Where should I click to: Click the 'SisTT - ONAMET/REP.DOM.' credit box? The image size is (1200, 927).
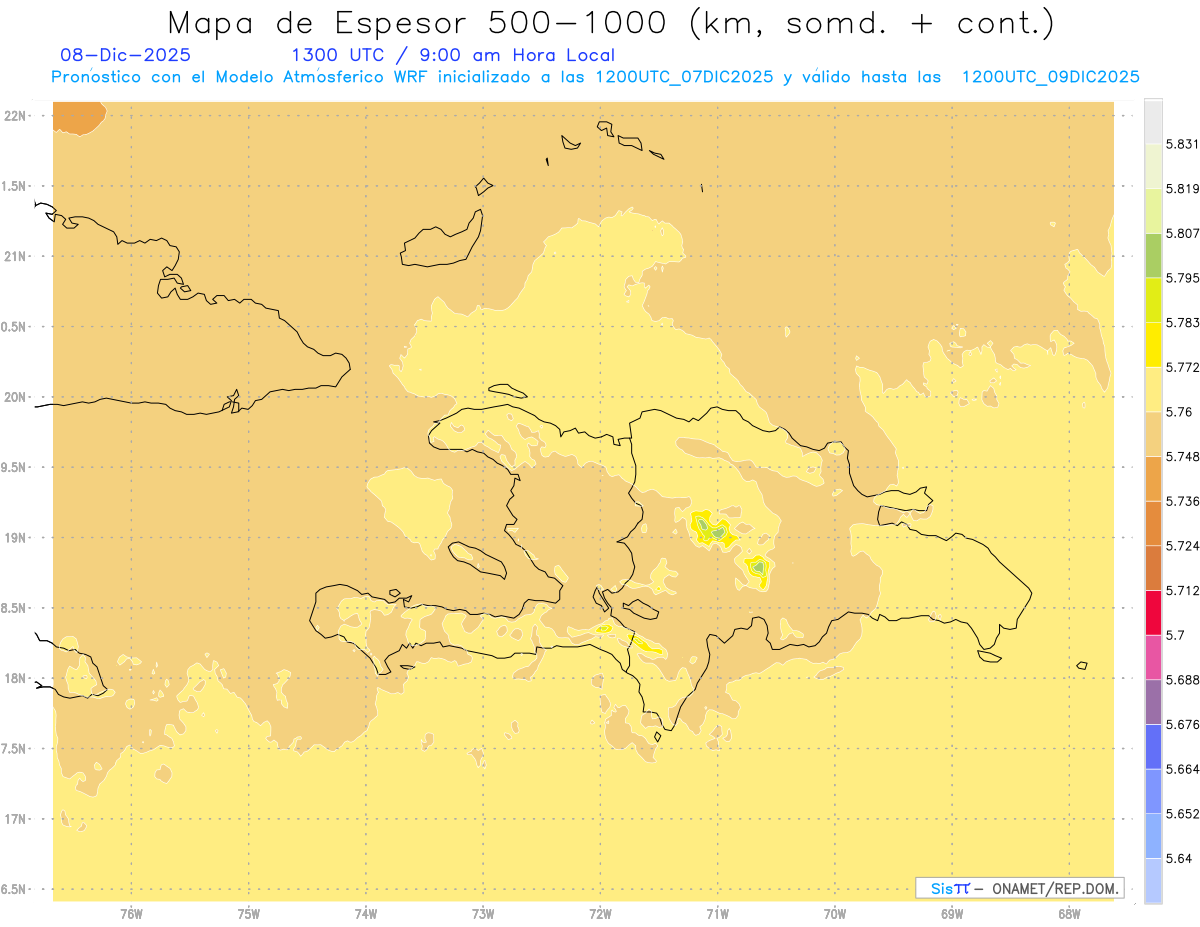(1020, 888)
